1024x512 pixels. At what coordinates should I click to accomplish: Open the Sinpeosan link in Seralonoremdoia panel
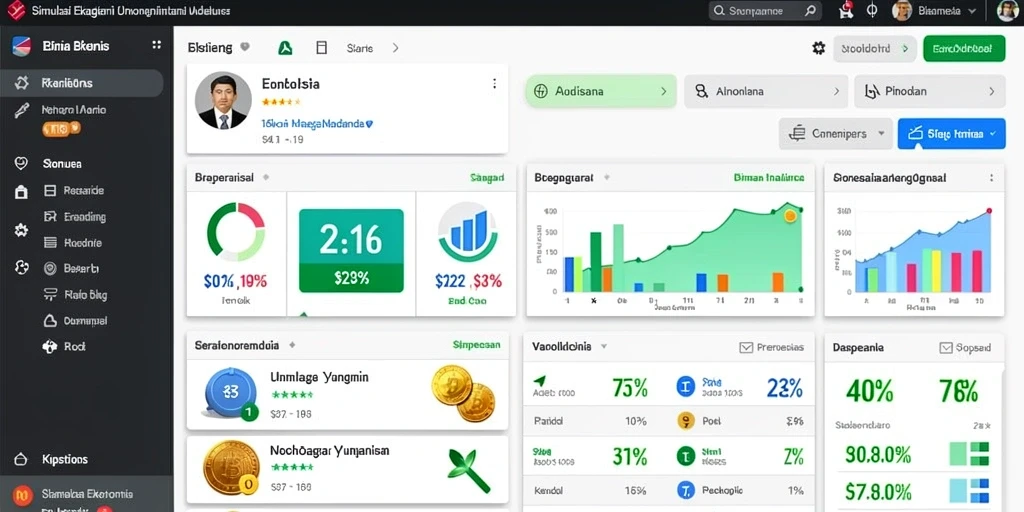(476, 345)
